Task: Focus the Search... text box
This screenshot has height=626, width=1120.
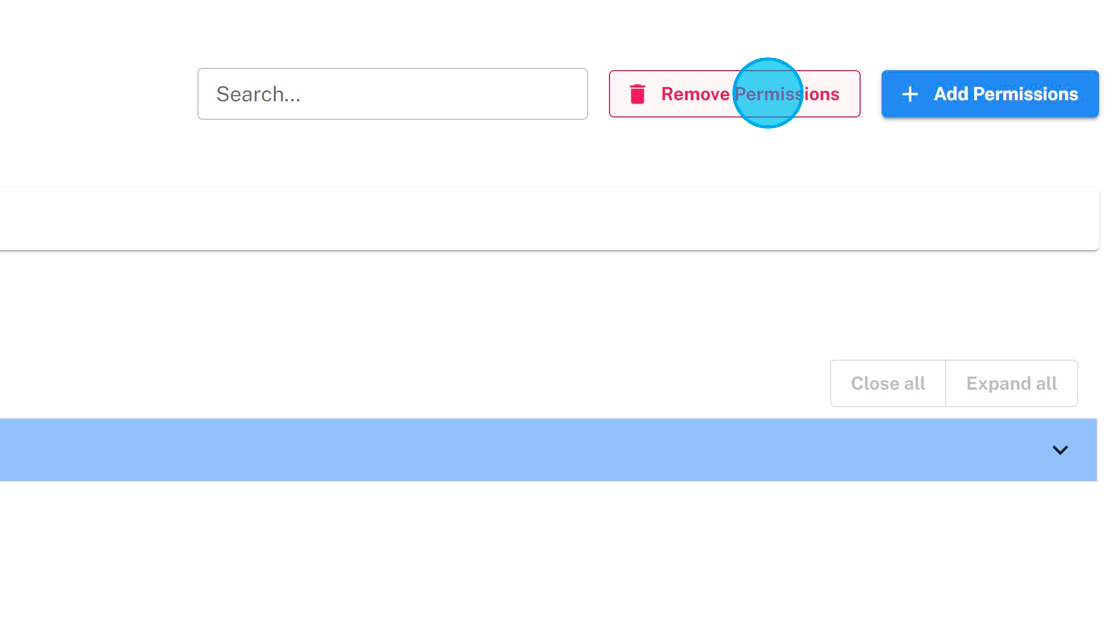Action: (x=392, y=94)
